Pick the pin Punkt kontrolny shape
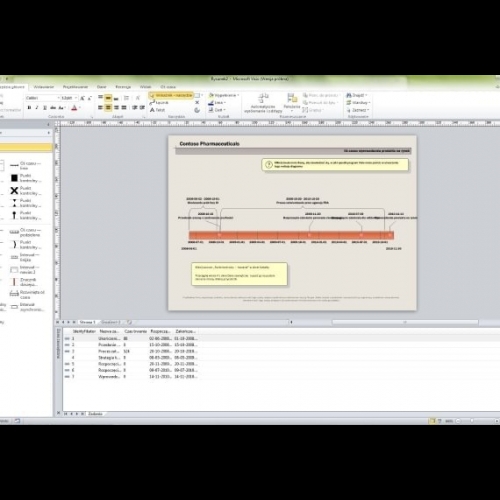Screen dimensions: 500x500 tap(25, 215)
